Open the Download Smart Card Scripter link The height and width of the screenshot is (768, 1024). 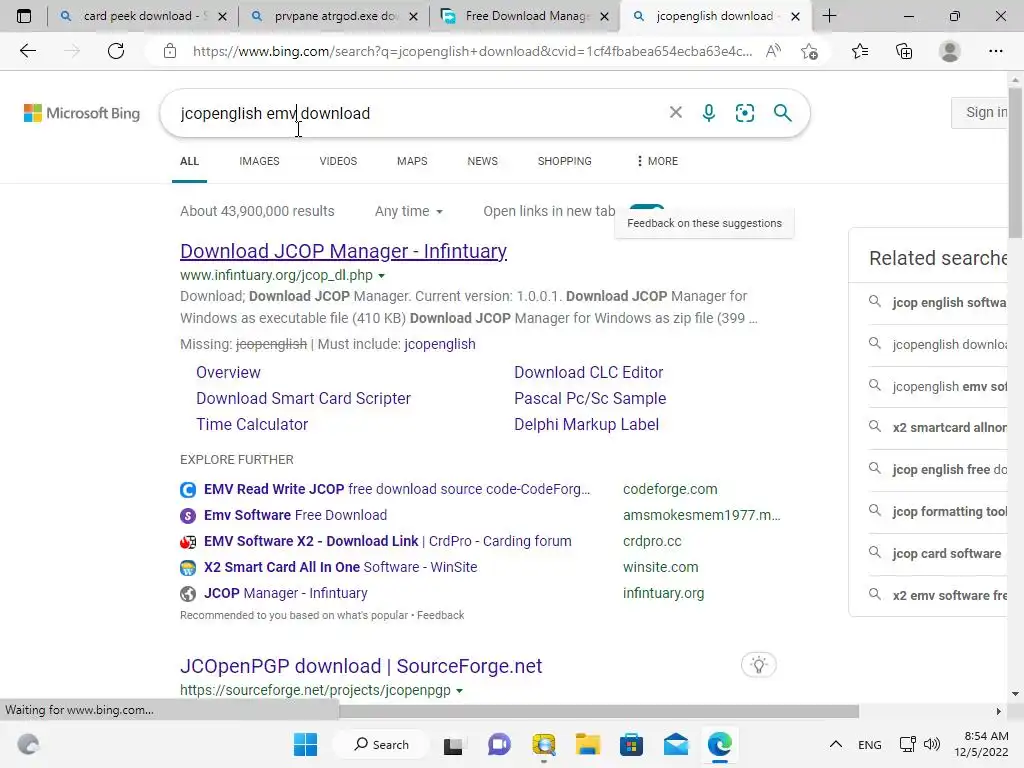[x=304, y=398]
